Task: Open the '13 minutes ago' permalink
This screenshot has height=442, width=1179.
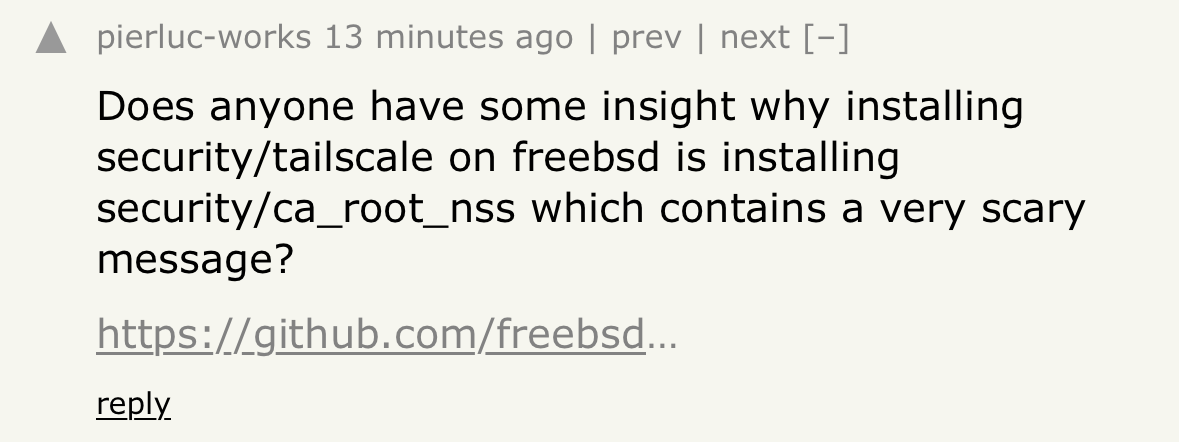Action: click(x=449, y=38)
